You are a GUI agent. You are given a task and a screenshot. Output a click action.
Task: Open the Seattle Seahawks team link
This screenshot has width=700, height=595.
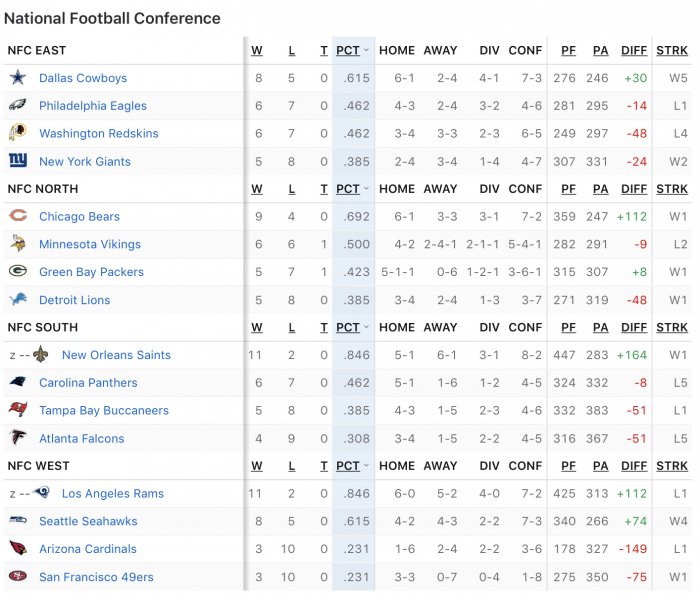pos(88,521)
